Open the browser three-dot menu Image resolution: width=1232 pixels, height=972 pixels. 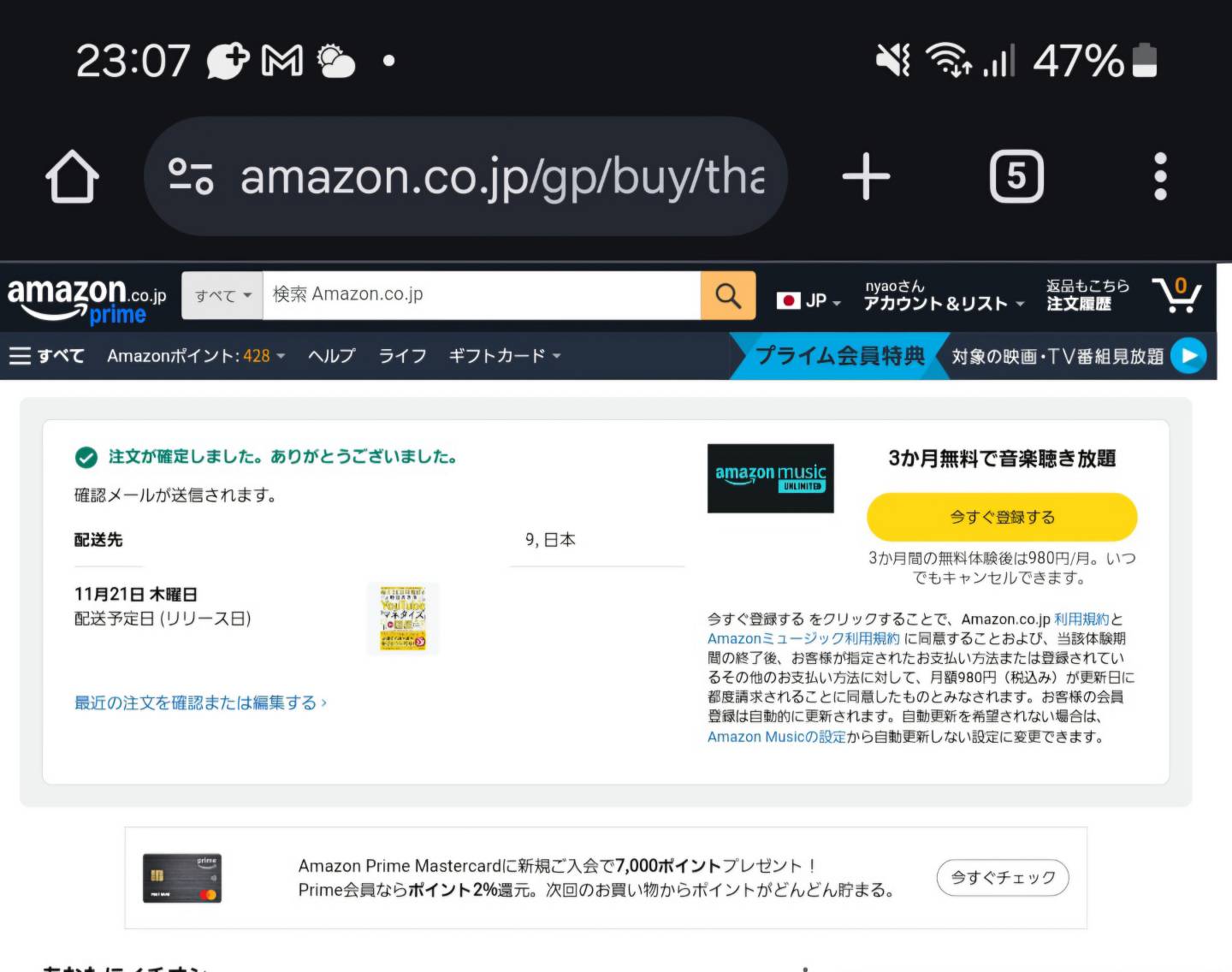[1160, 176]
